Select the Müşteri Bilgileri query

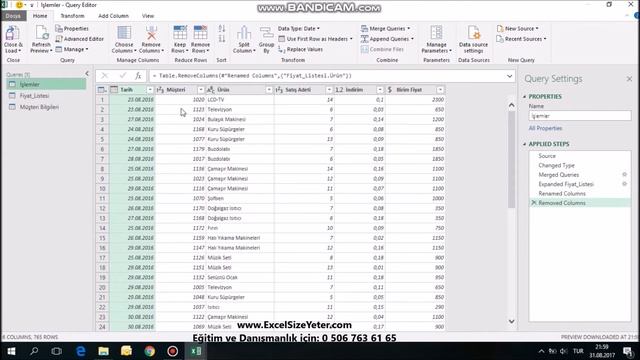click(x=46, y=107)
